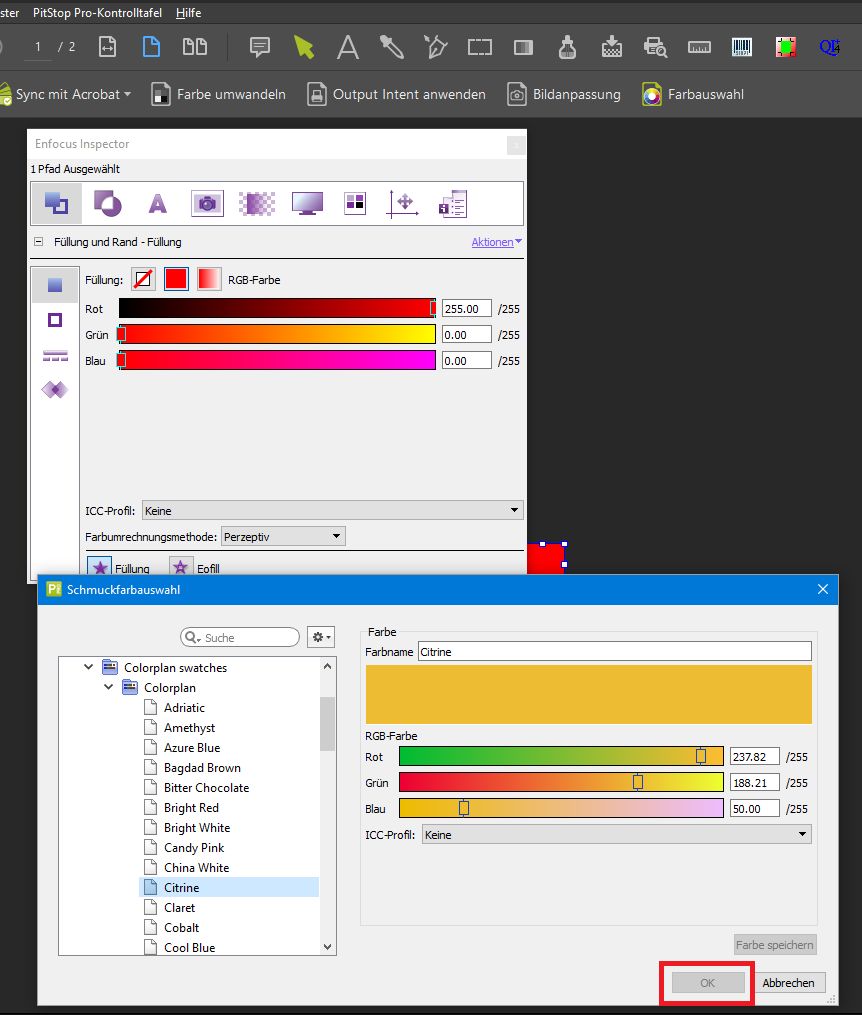862x1015 pixels.
Task: Click the download-tray toolbar icon
Action: pyautogui.click(x=612, y=47)
